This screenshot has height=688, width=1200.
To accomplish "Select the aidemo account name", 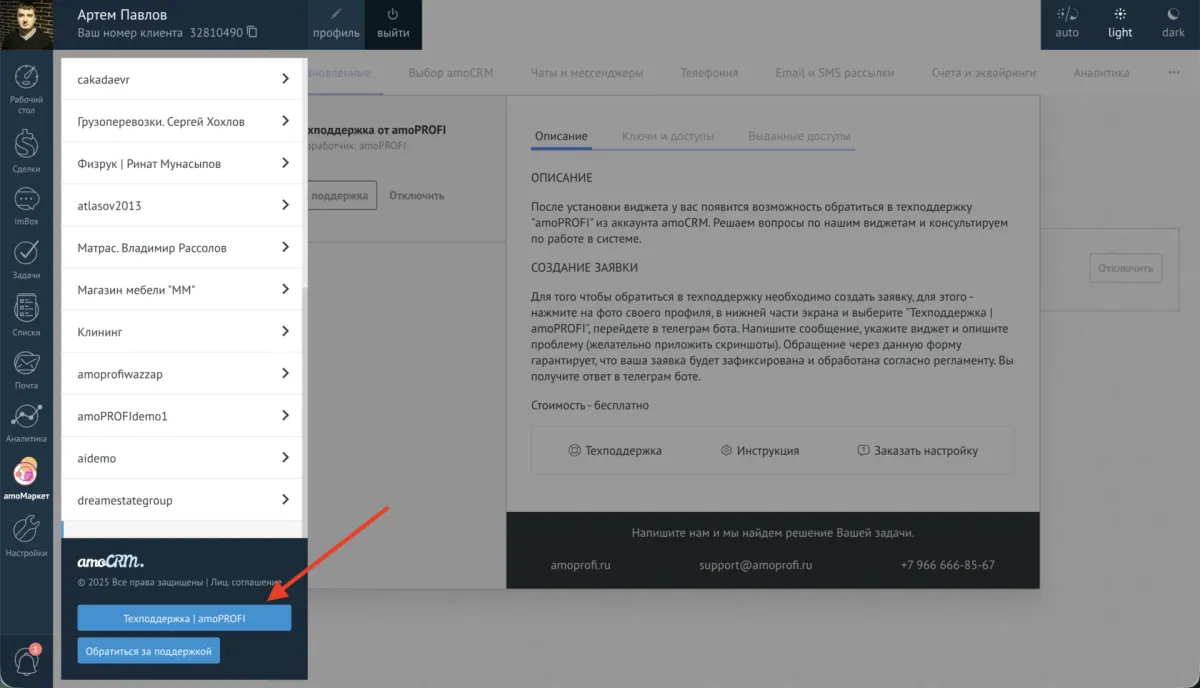I will (97, 458).
